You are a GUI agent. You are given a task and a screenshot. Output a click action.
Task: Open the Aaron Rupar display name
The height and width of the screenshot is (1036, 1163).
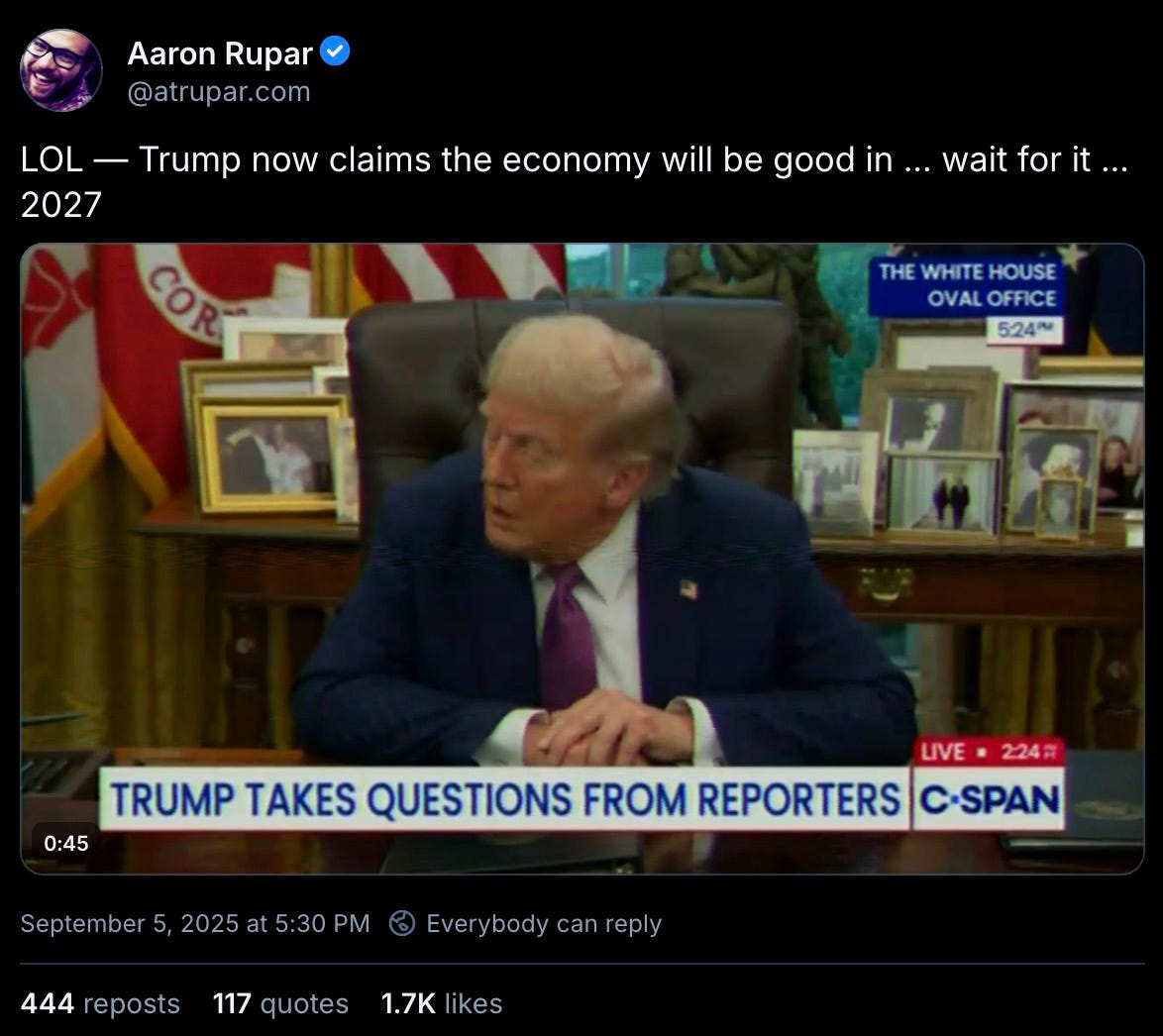(x=220, y=52)
